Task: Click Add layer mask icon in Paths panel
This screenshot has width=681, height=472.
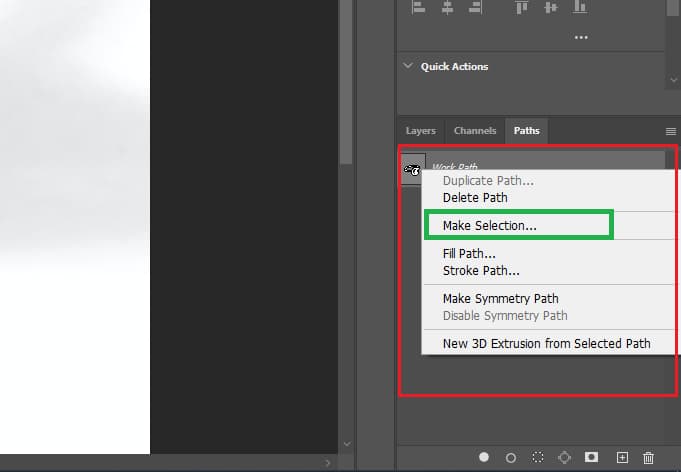Action: [x=592, y=457]
